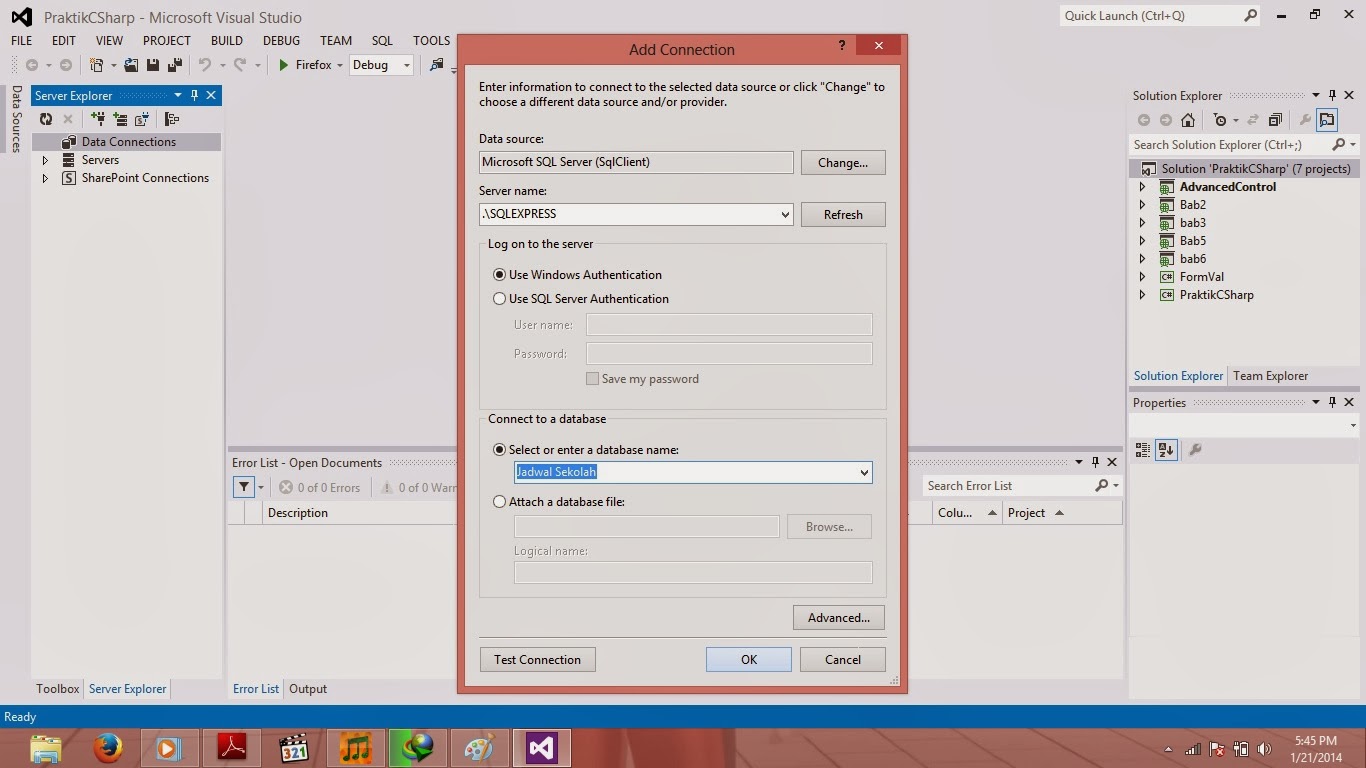Click the Advanced button

(x=838, y=617)
